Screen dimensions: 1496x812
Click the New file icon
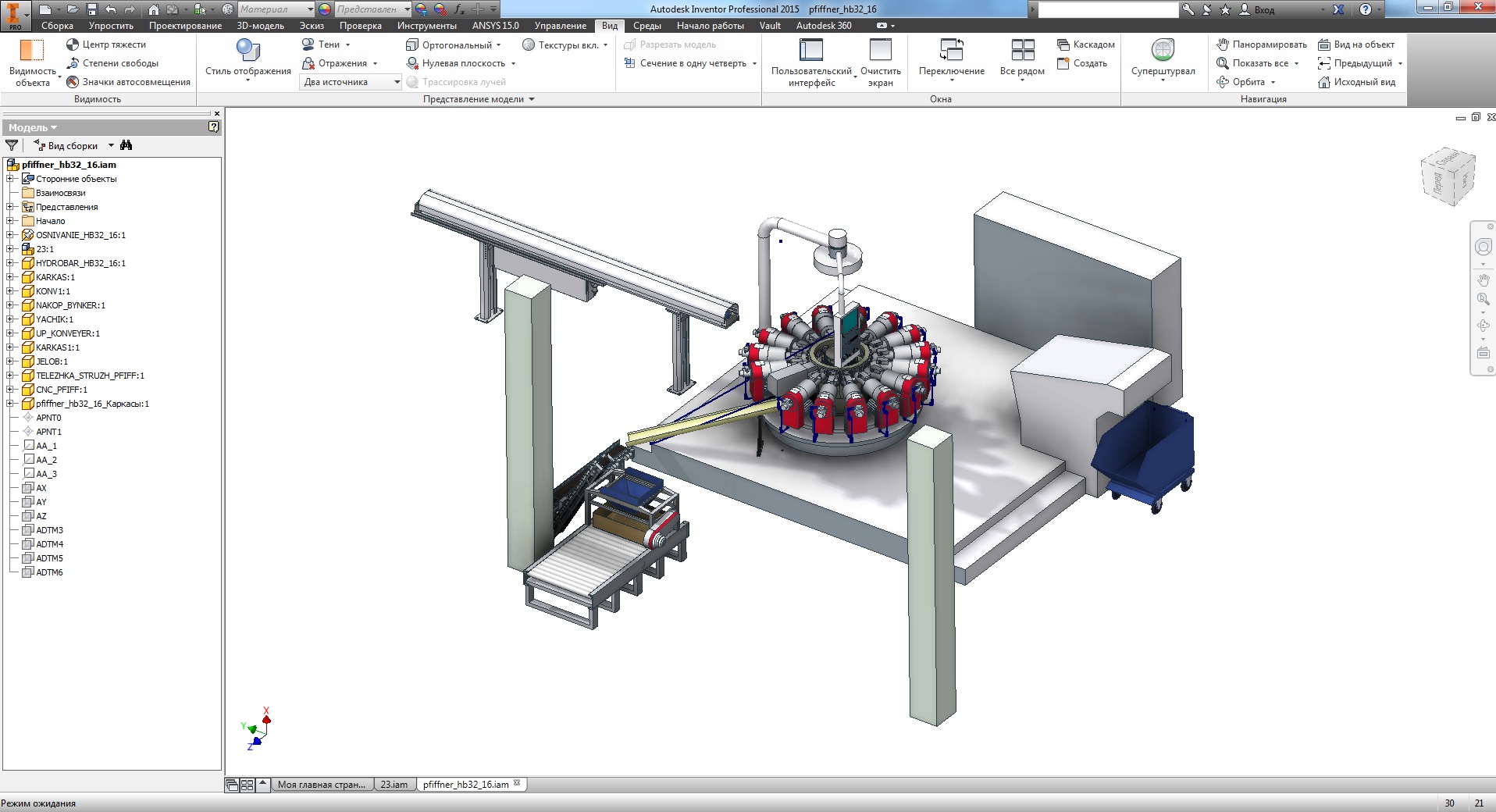46,9
